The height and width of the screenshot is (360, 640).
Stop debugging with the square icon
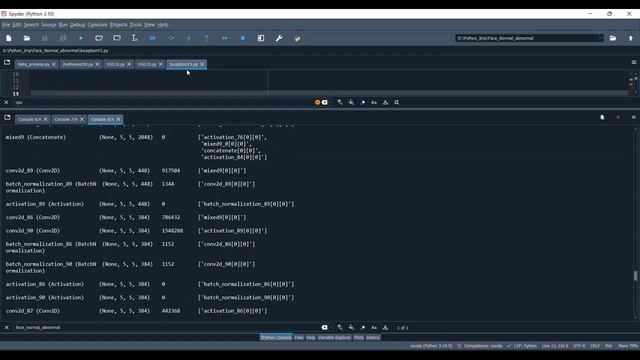tap(243, 38)
